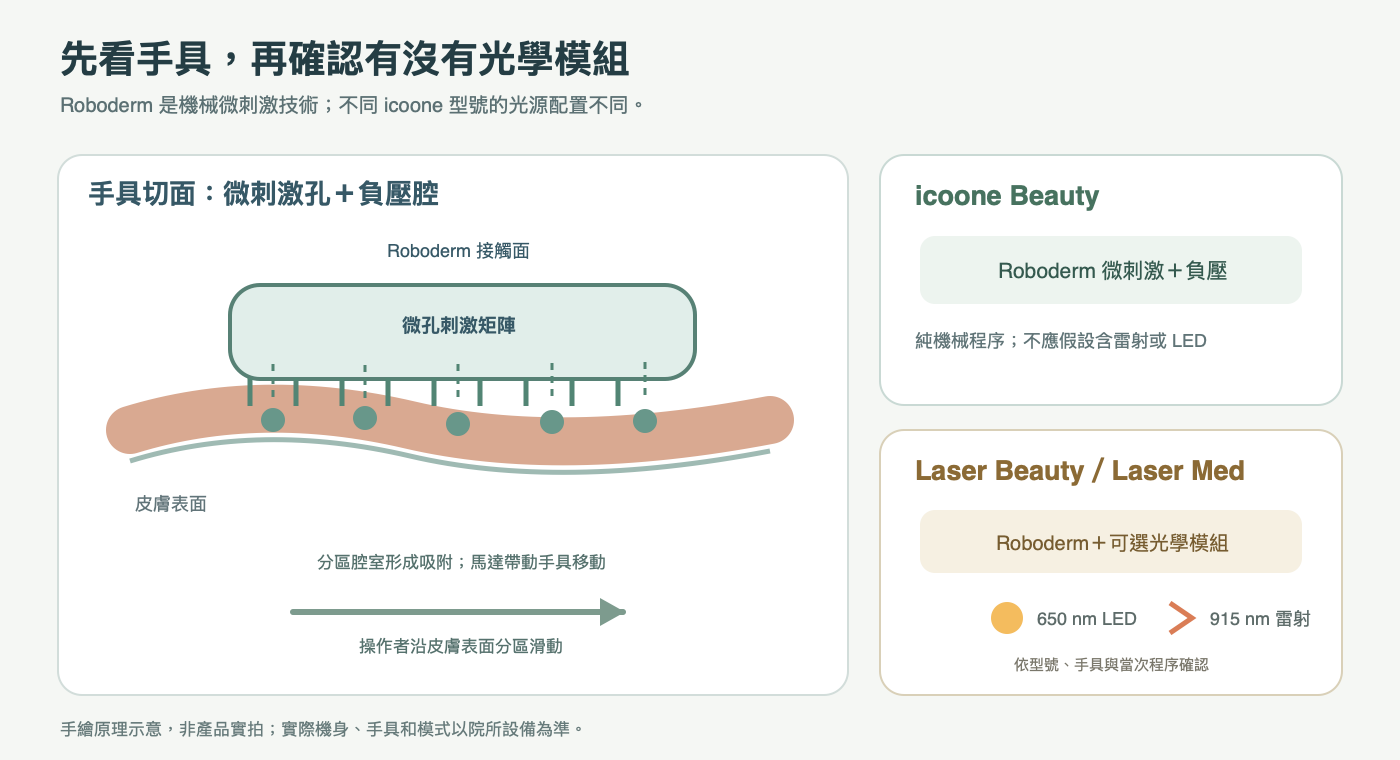Click the label Roboderm 接觸面
Image resolution: width=1400 pixels, height=760 pixels.
click(458, 251)
